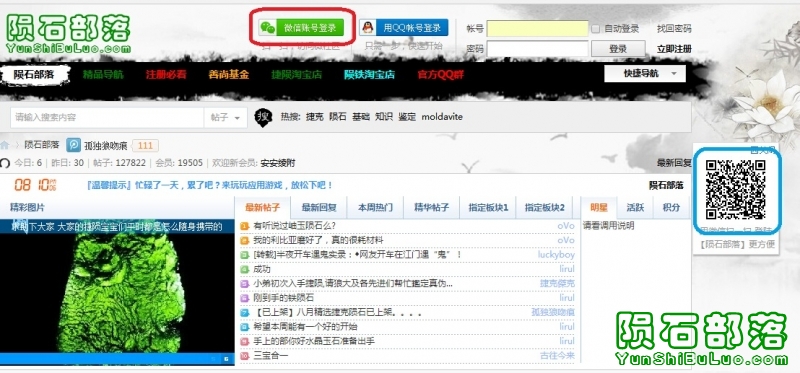The width and height of the screenshot is (800, 373).
Task: Enable the 自动登录 checkbox
Action: 595,29
